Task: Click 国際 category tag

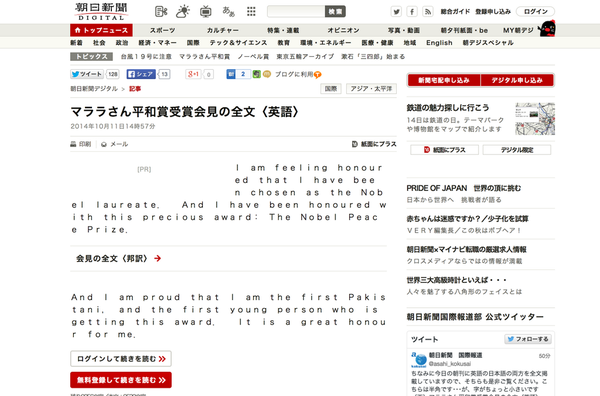Action: (x=331, y=89)
